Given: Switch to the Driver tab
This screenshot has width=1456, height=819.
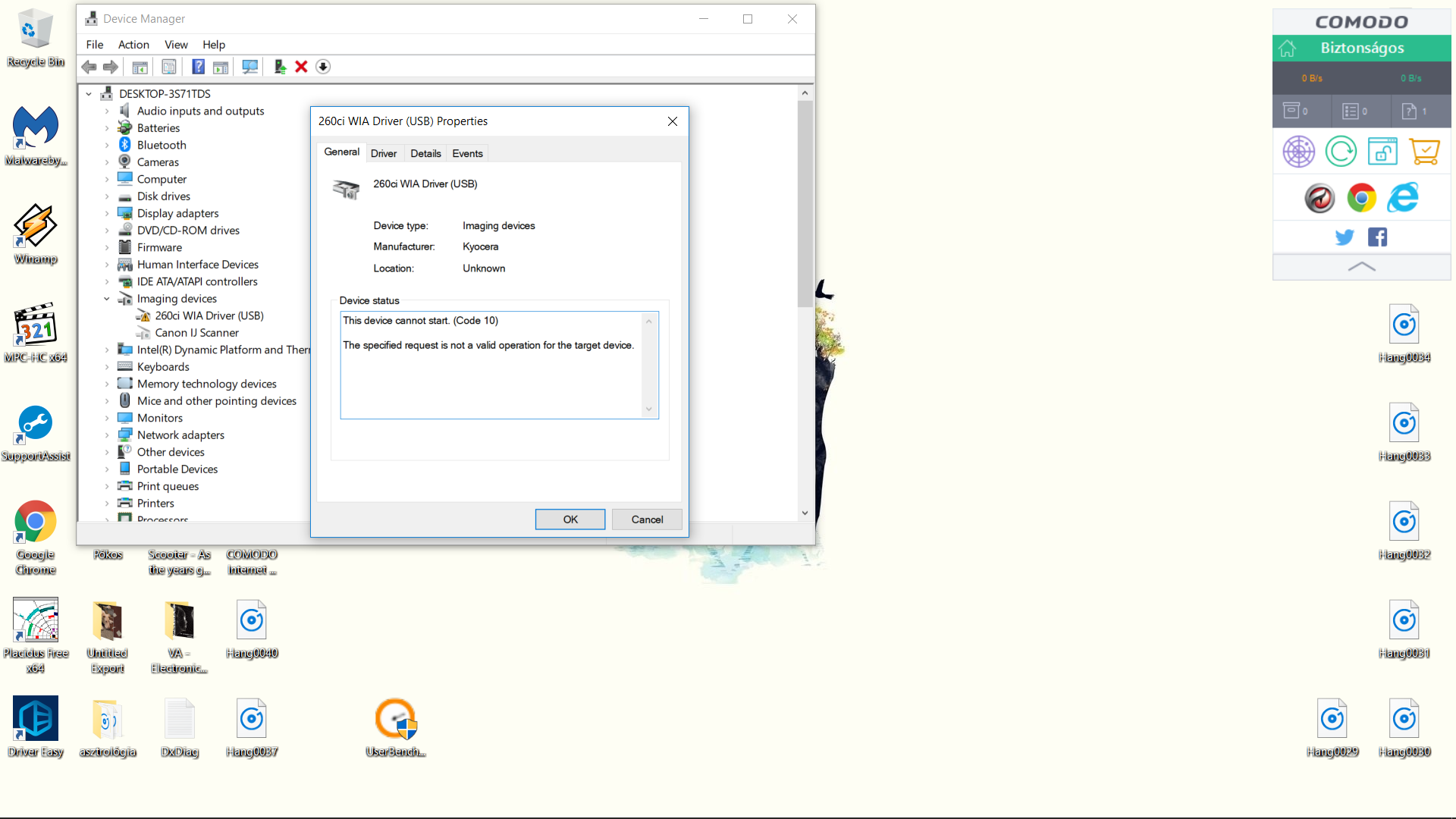Looking at the screenshot, I should click(383, 153).
